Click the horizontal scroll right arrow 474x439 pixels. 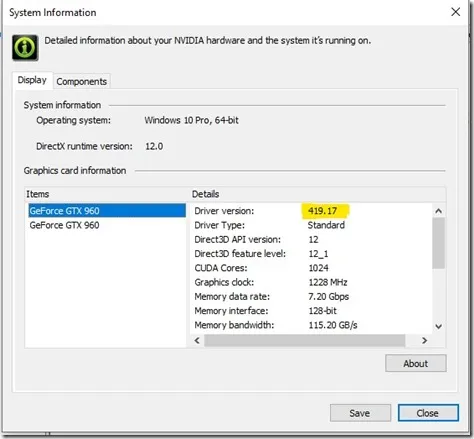pyautogui.click(x=424, y=341)
